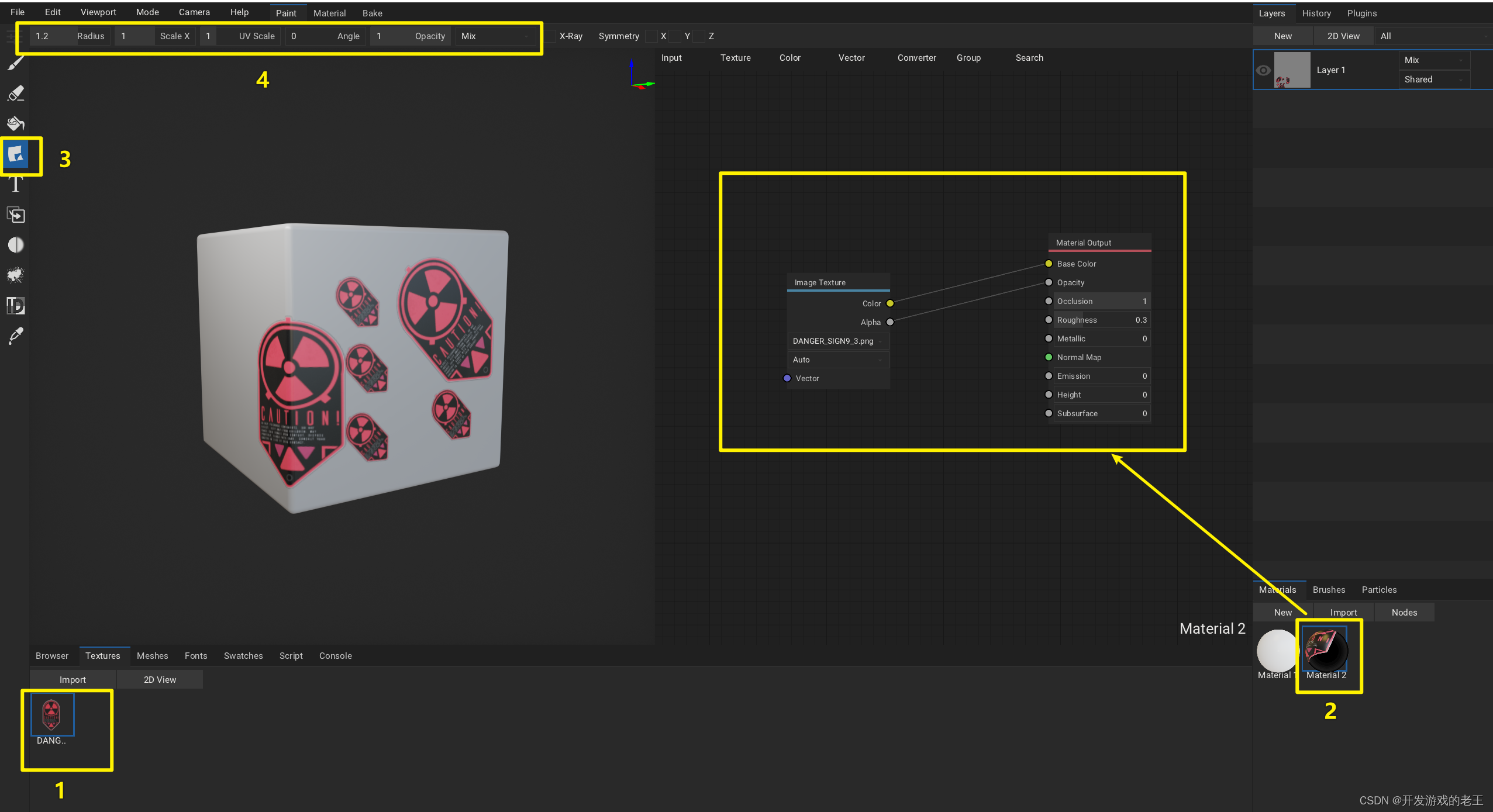Select the Eraser tool
Viewport: 1493px width, 812px height.
tap(16, 93)
